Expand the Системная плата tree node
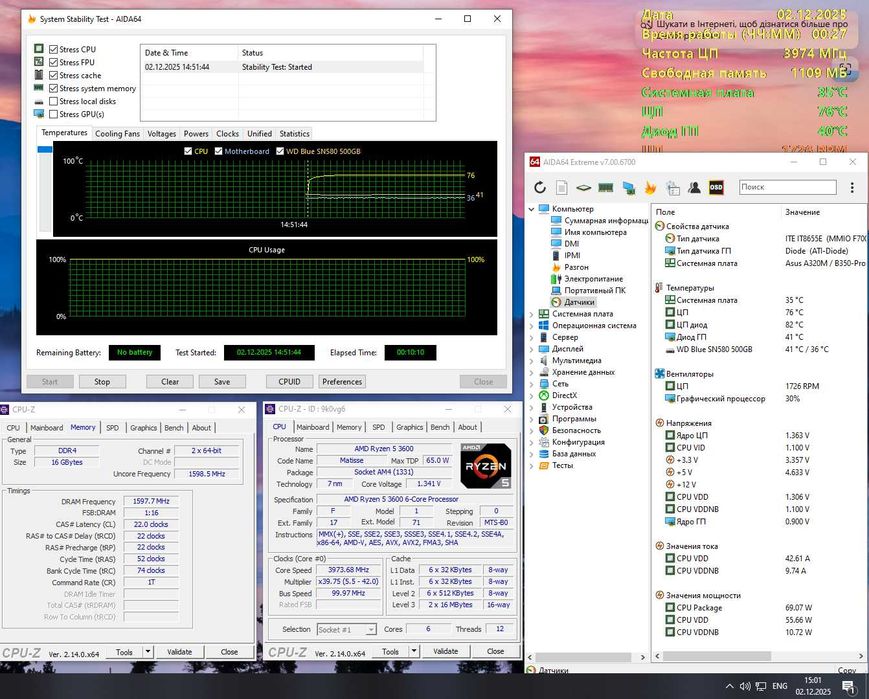Image resolution: width=869 pixels, height=699 pixels. [533, 313]
